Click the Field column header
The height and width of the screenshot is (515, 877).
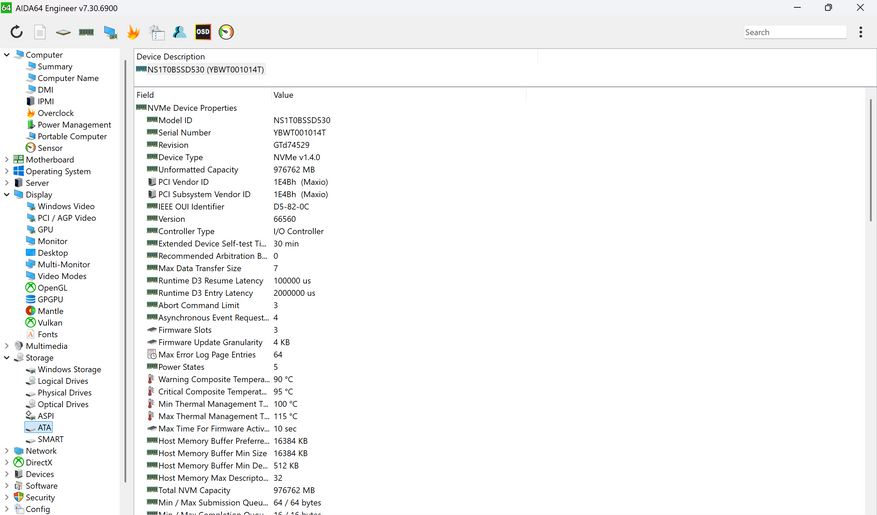pos(202,95)
